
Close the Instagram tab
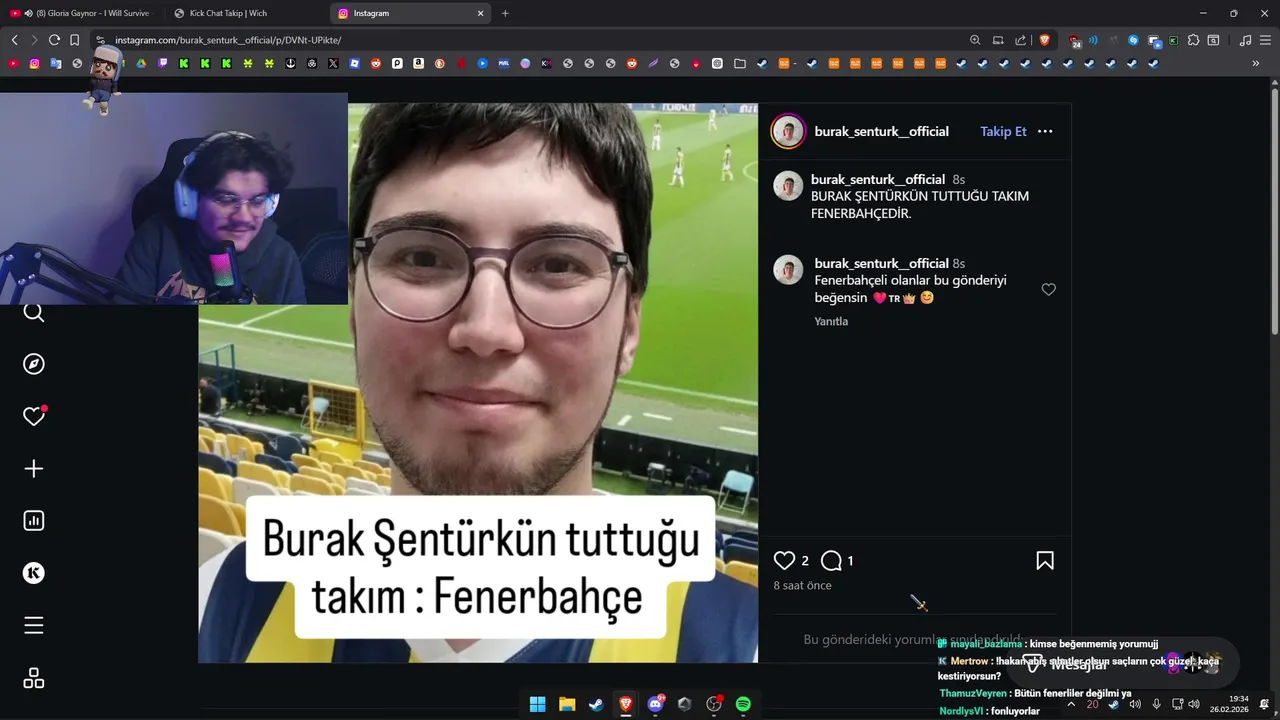tap(480, 13)
